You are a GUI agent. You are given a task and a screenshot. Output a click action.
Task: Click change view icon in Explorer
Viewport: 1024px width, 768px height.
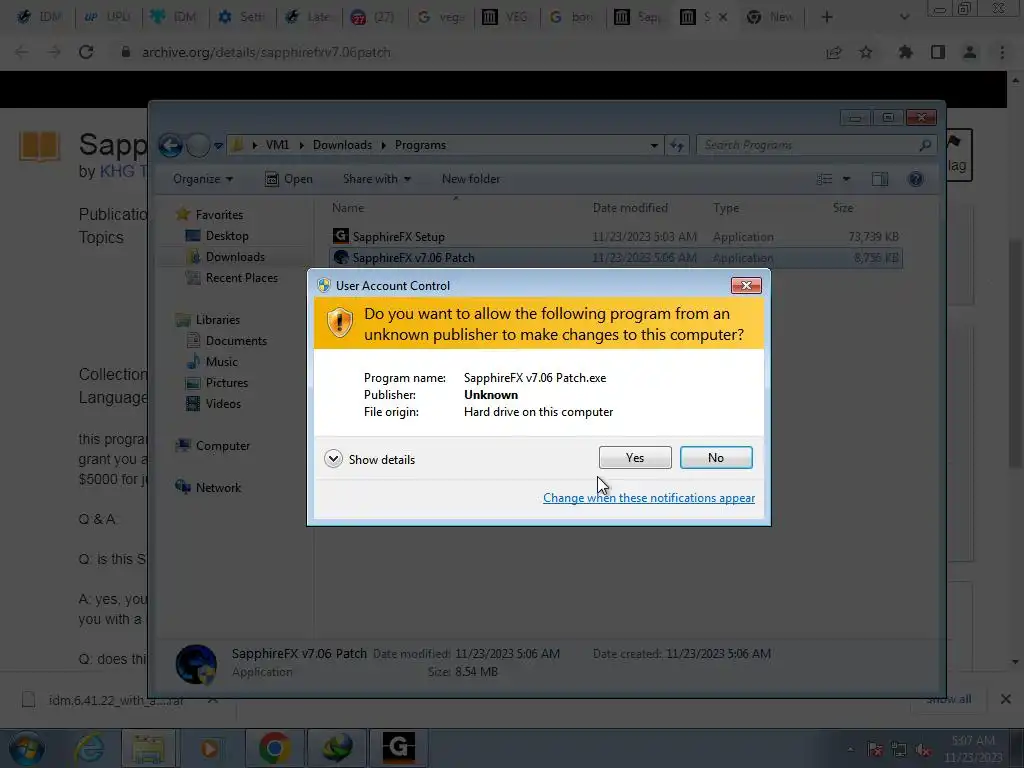click(x=824, y=179)
